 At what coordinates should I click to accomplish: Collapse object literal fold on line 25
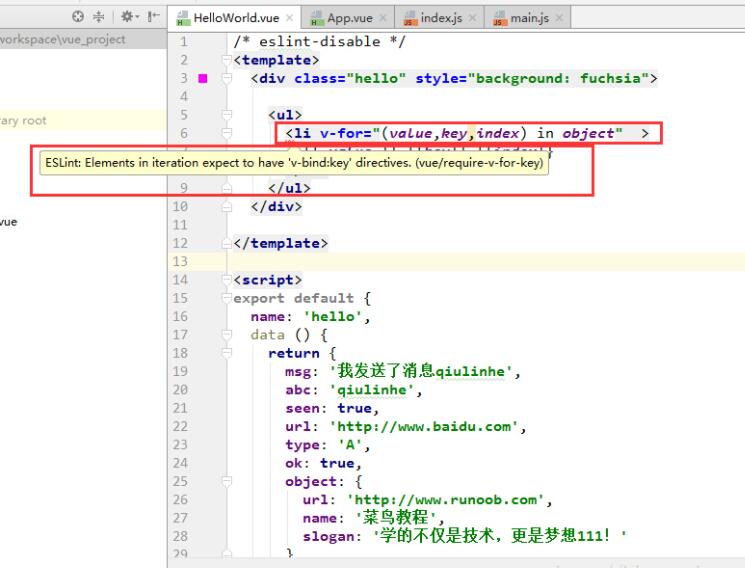tap(227, 481)
